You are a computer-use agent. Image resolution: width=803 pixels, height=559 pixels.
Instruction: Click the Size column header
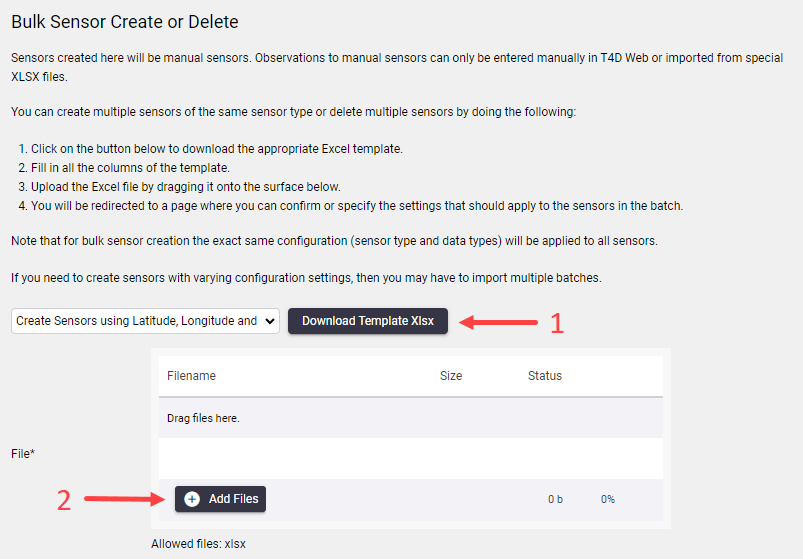pyautogui.click(x=451, y=376)
